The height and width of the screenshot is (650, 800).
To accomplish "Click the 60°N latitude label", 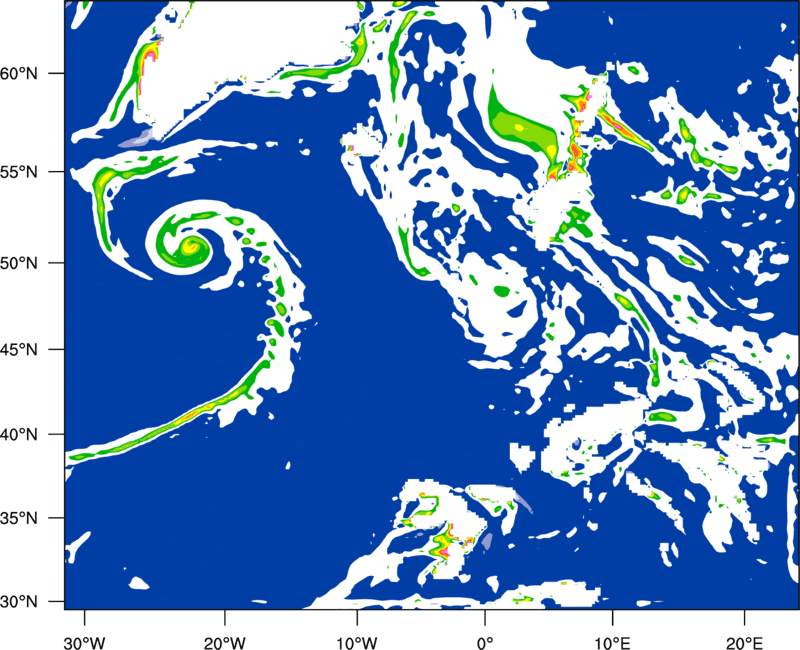I will point(19,73).
